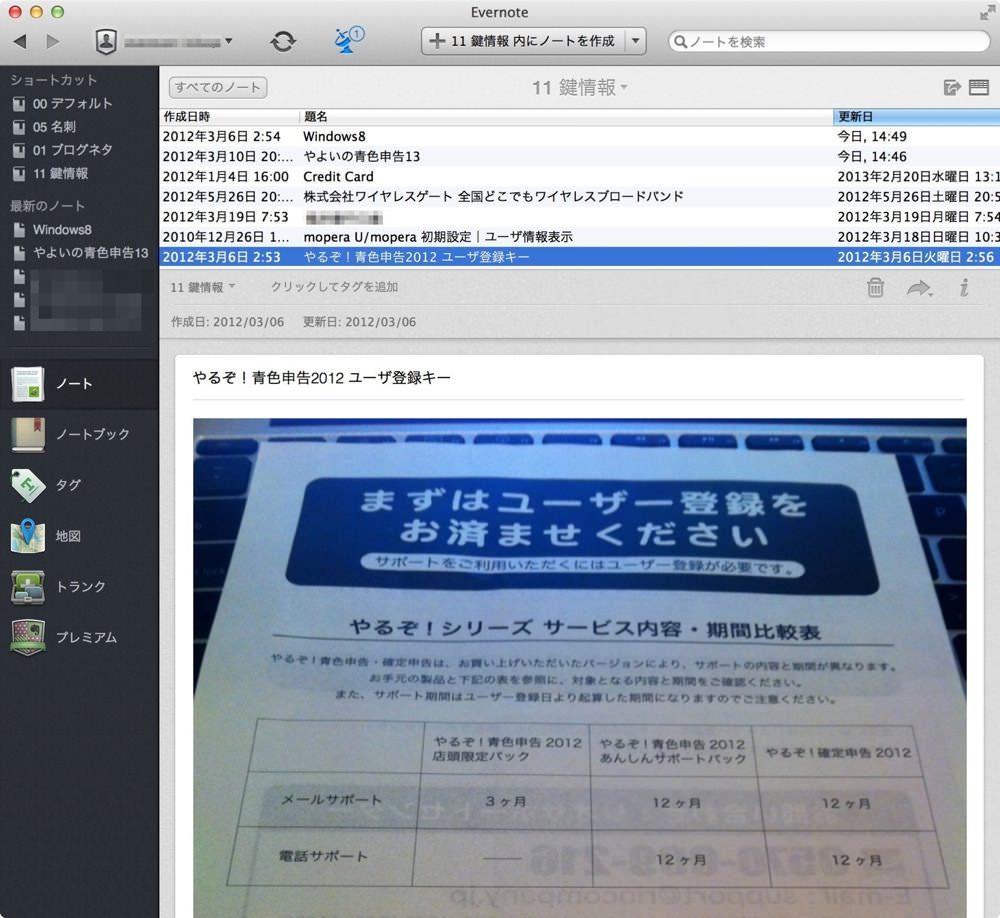
Task: Open recent note やよいの青色申告13 in sidebar
Action: pyautogui.click(x=91, y=253)
